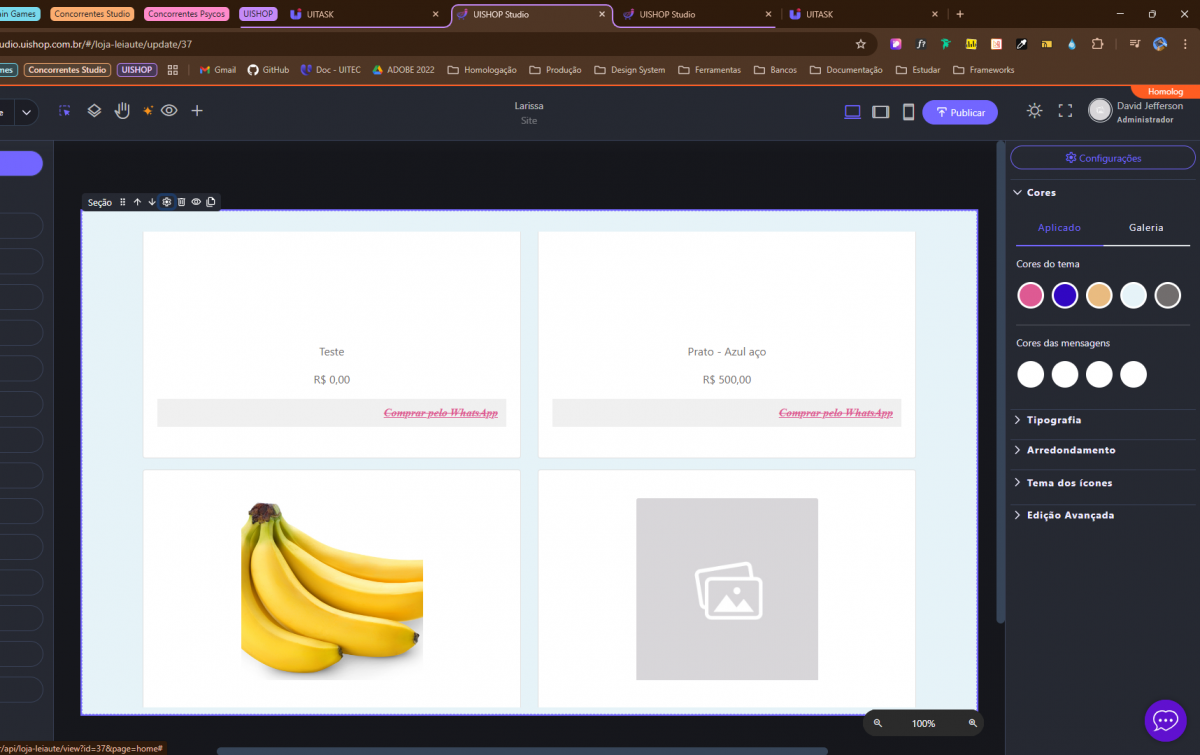Screen dimensions: 1200x755
Task: Switch to mobile phone preview icon
Action: tap(908, 112)
